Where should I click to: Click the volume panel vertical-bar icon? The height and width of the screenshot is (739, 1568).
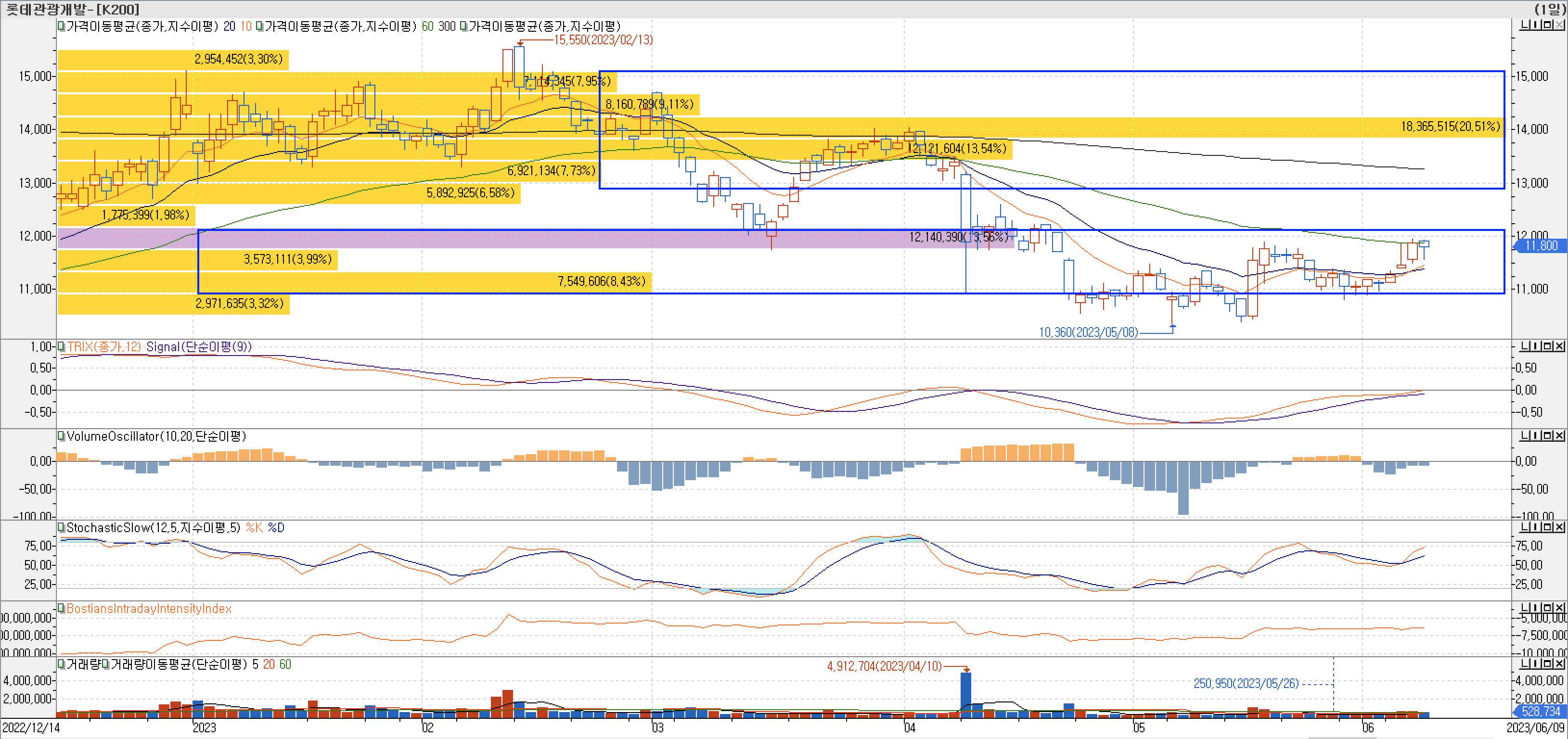[x=1535, y=663]
